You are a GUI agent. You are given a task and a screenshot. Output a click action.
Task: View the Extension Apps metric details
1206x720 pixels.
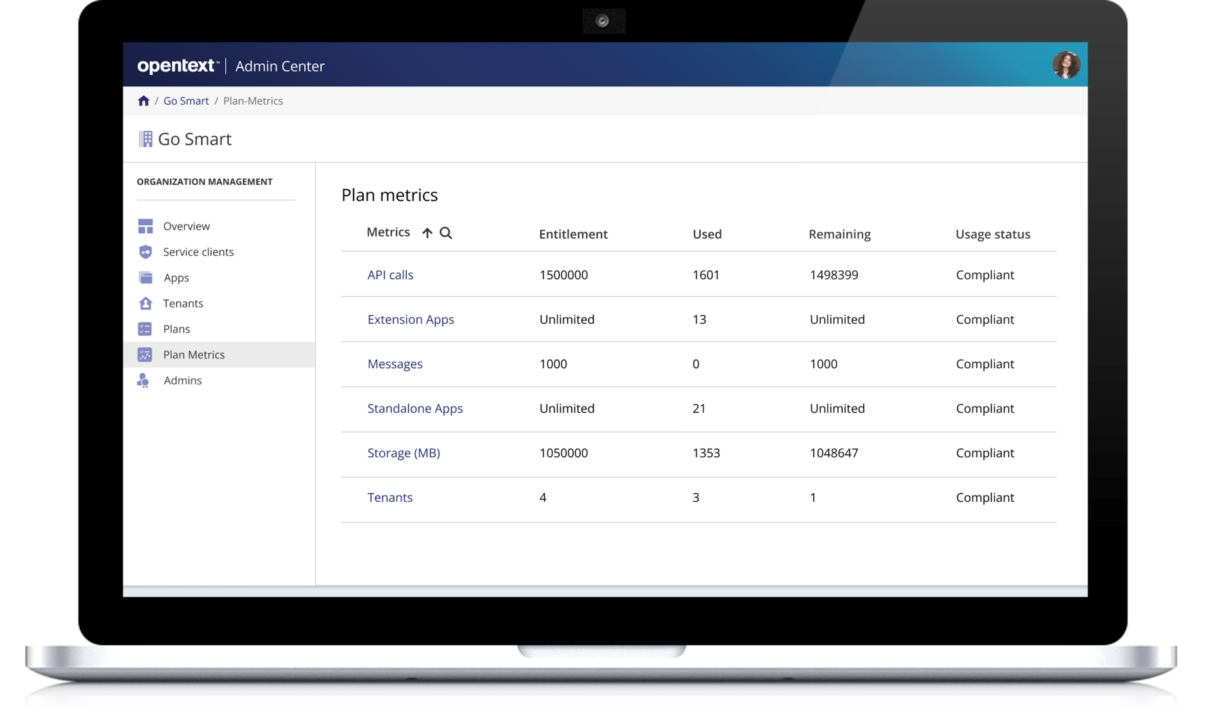click(x=411, y=319)
